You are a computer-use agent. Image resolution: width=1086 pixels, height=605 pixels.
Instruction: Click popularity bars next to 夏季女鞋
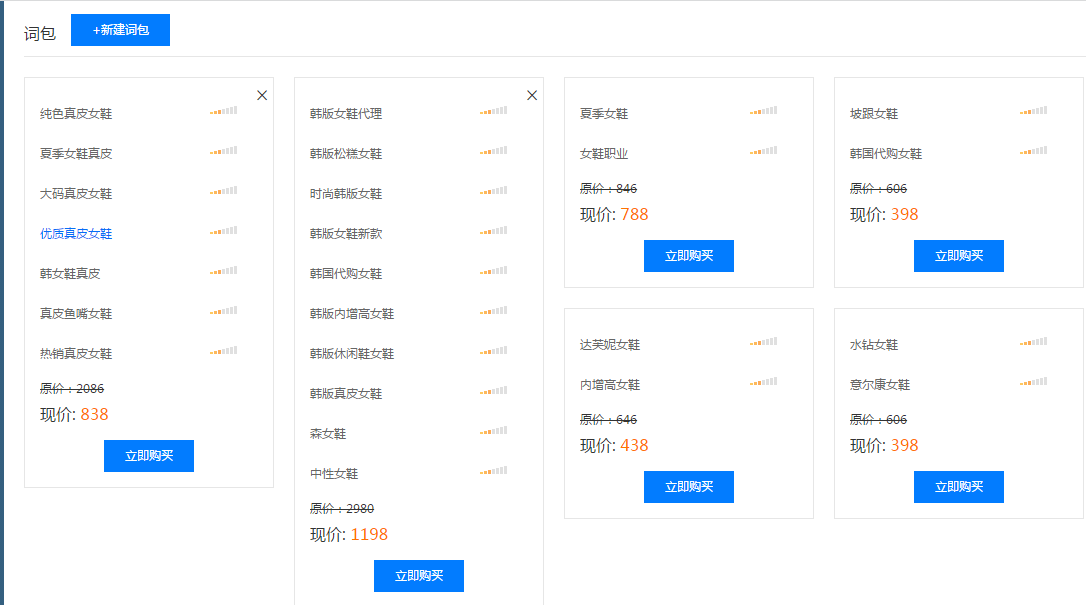point(763,112)
